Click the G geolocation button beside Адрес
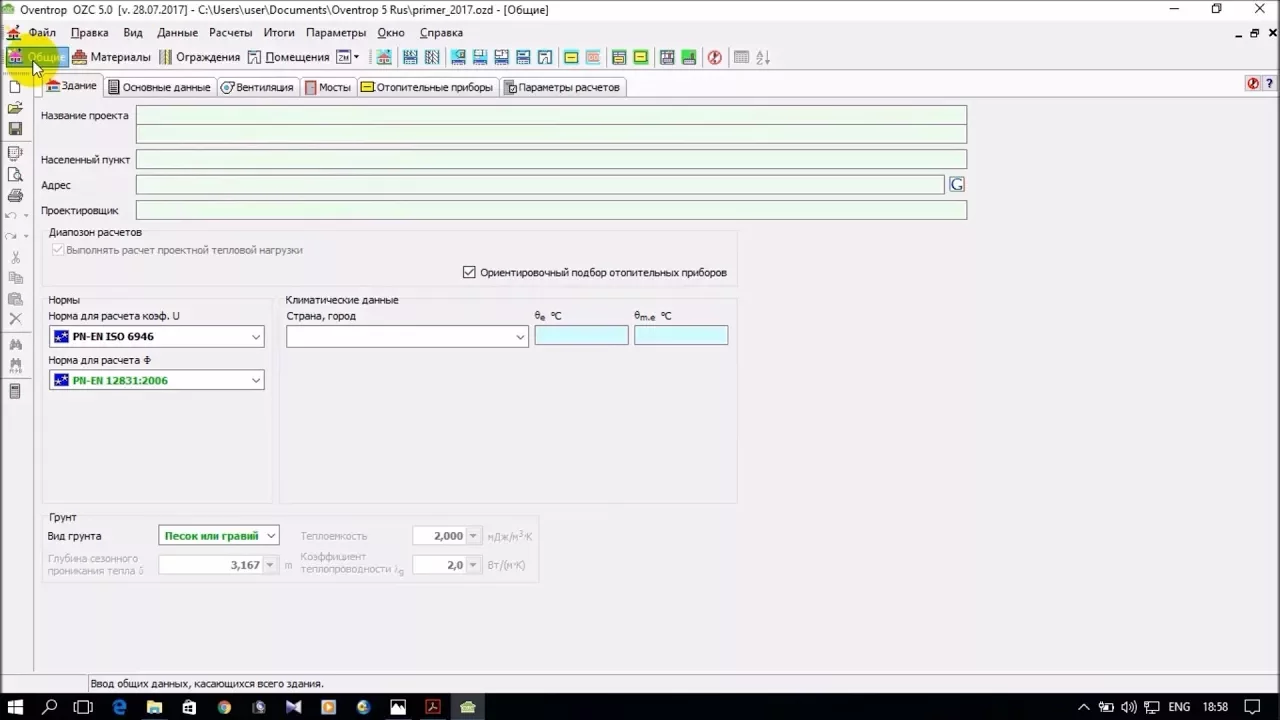The height and width of the screenshot is (720, 1280). pyautogui.click(x=957, y=184)
